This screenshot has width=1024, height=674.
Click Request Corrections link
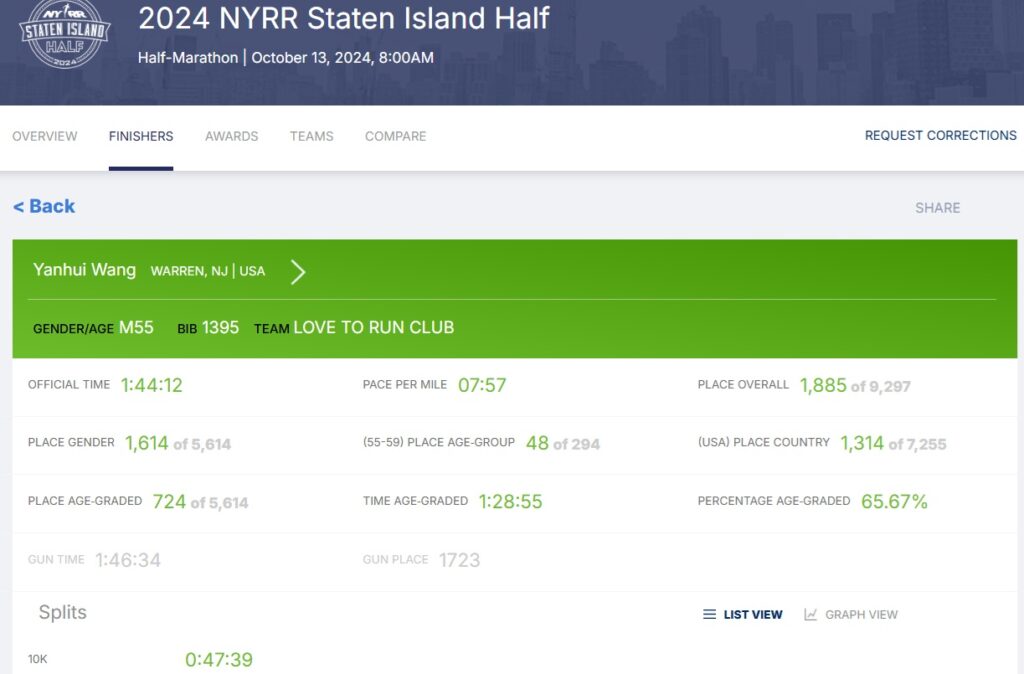[x=940, y=135]
